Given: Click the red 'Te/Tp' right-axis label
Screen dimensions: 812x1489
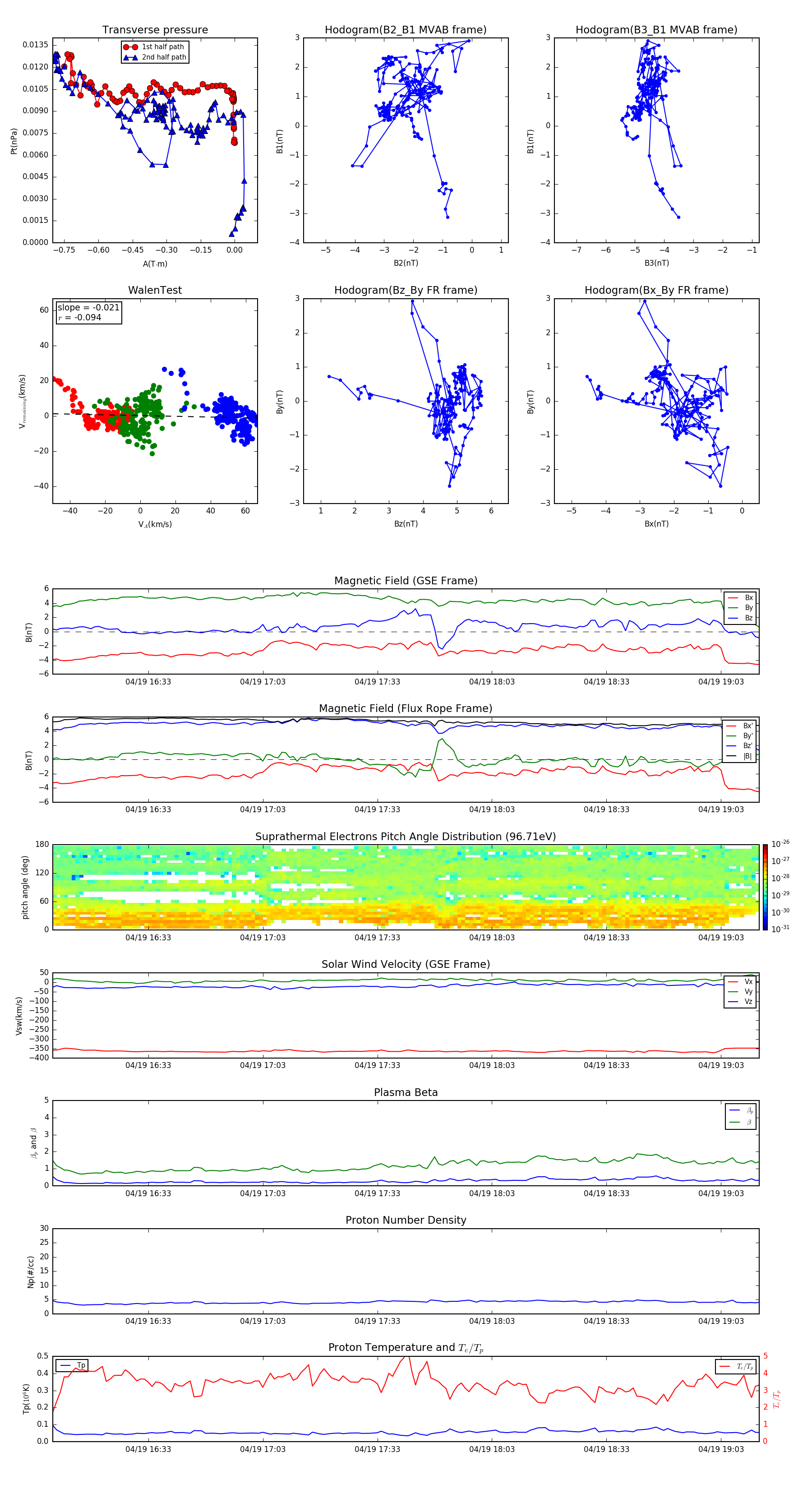Looking at the screenshot, I should pyautogui.click(x=777, y=1399).
